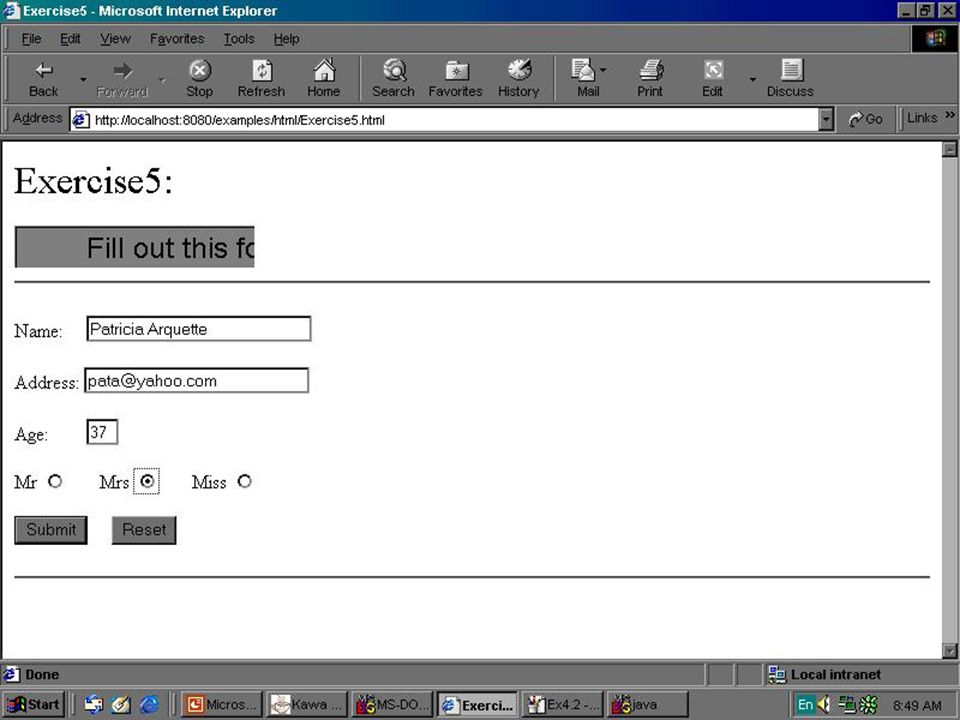This screenshot has width=960, height=720.
Task: Click the Windows logo throbber icon
Action: [x=934, y=39]
